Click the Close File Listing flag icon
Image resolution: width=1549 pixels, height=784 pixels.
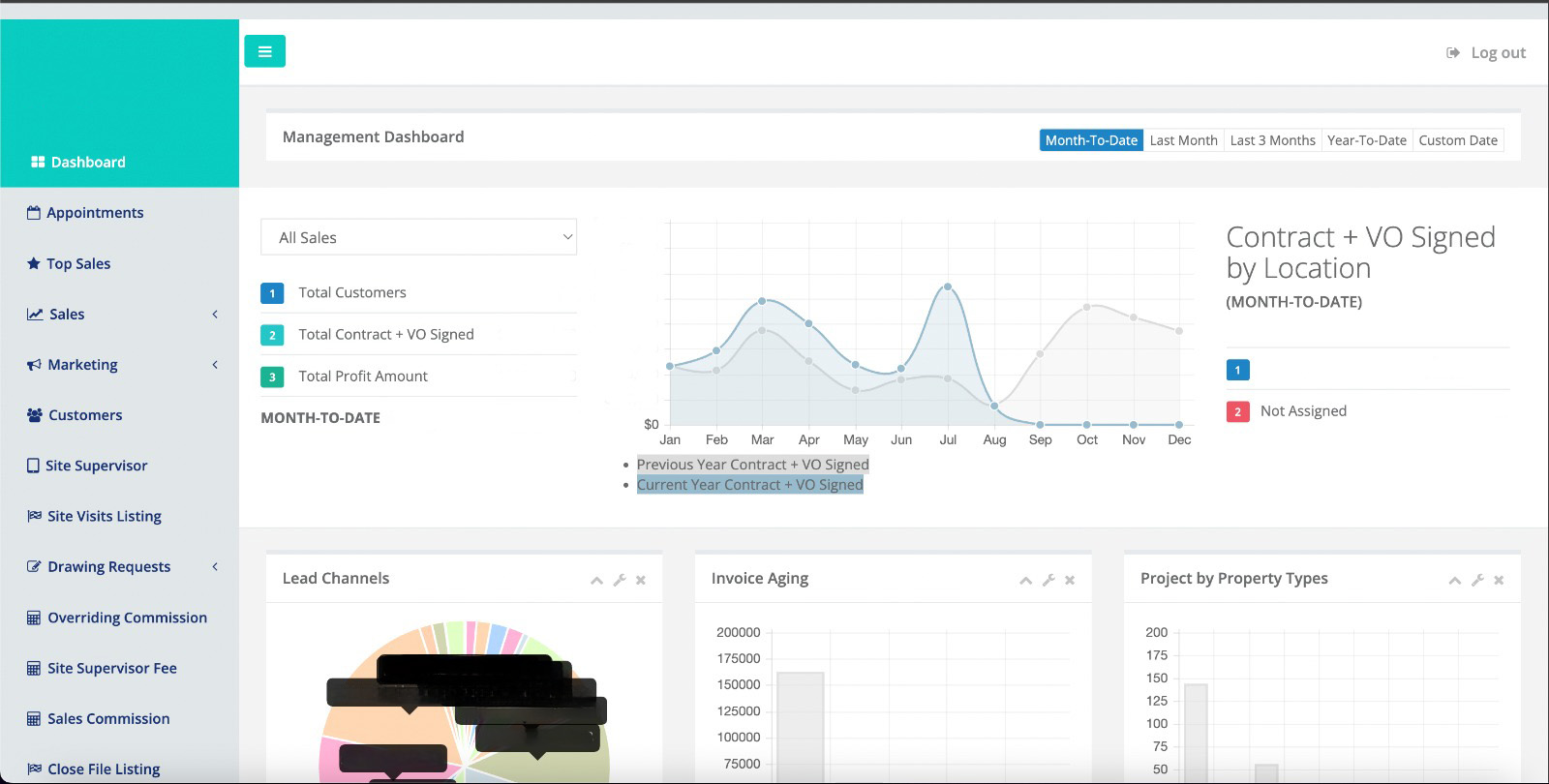(35, 769)
